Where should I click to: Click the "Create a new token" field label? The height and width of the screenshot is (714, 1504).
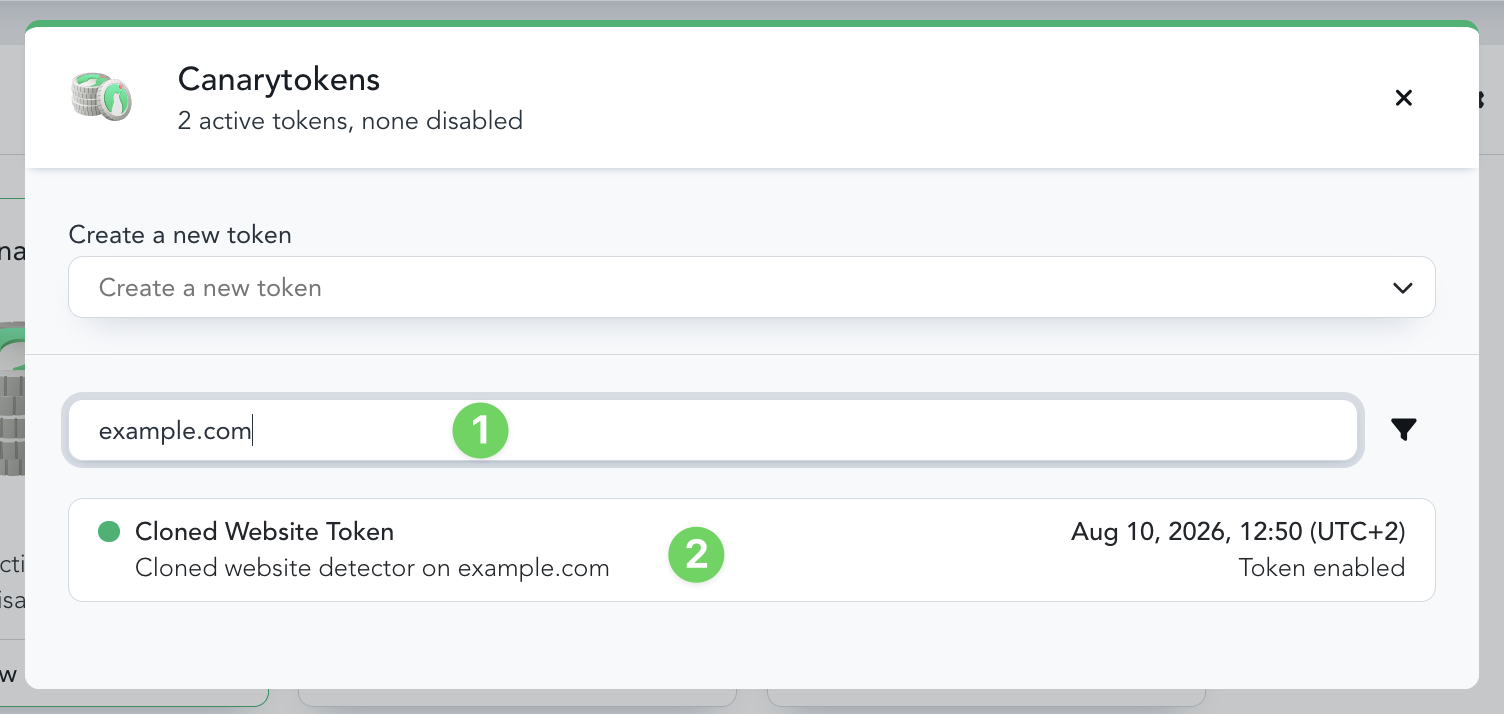coord(180,235)
